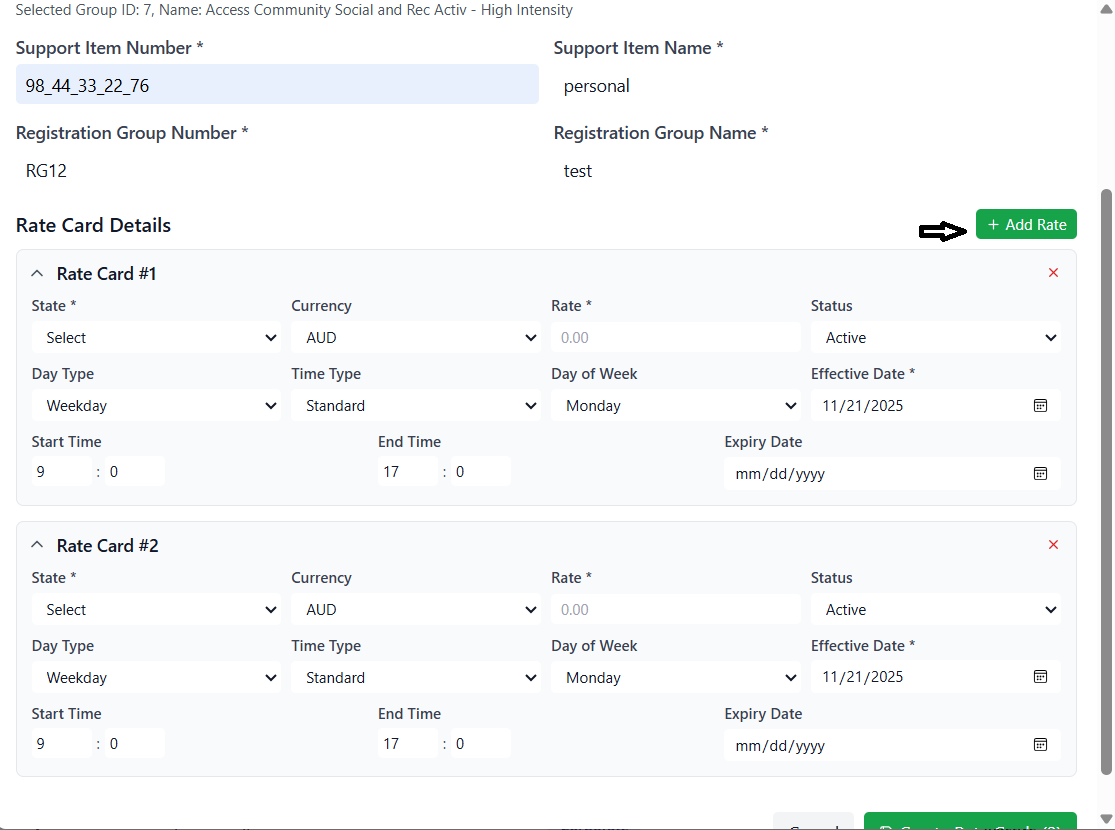Image resolution: width=1115 pixels, height=830 pixels.
Task: Click the Rate field in Rate Card #1
Action: [x=675, y=338]
